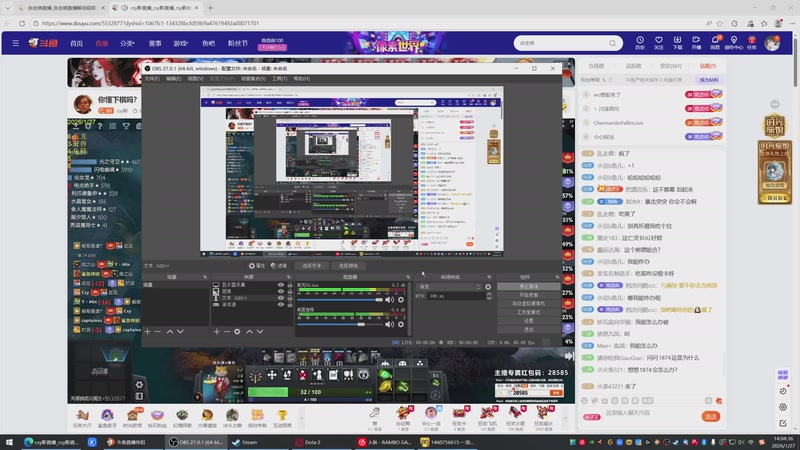
Task: Move selected OBS source down
Action: pyautogui.click(x=260, y=332)
